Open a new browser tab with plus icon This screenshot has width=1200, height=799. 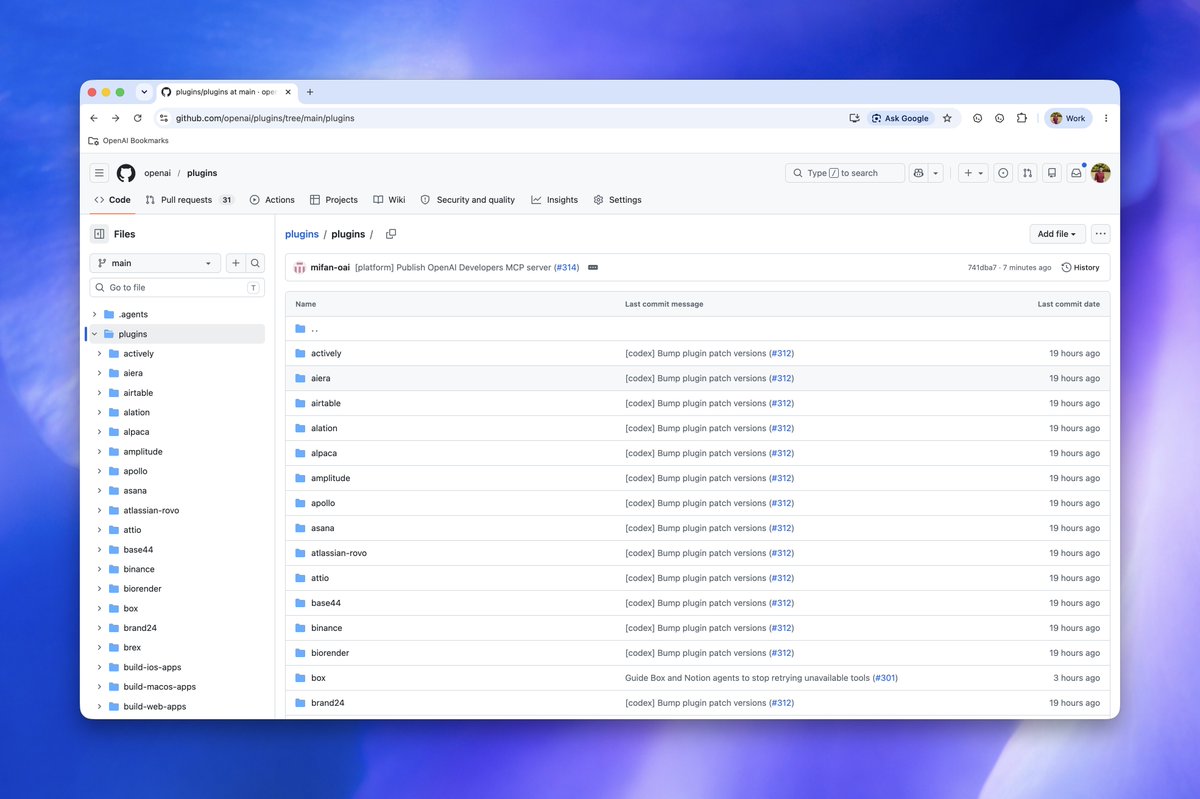pyautogui.click(x=310, y=92)
